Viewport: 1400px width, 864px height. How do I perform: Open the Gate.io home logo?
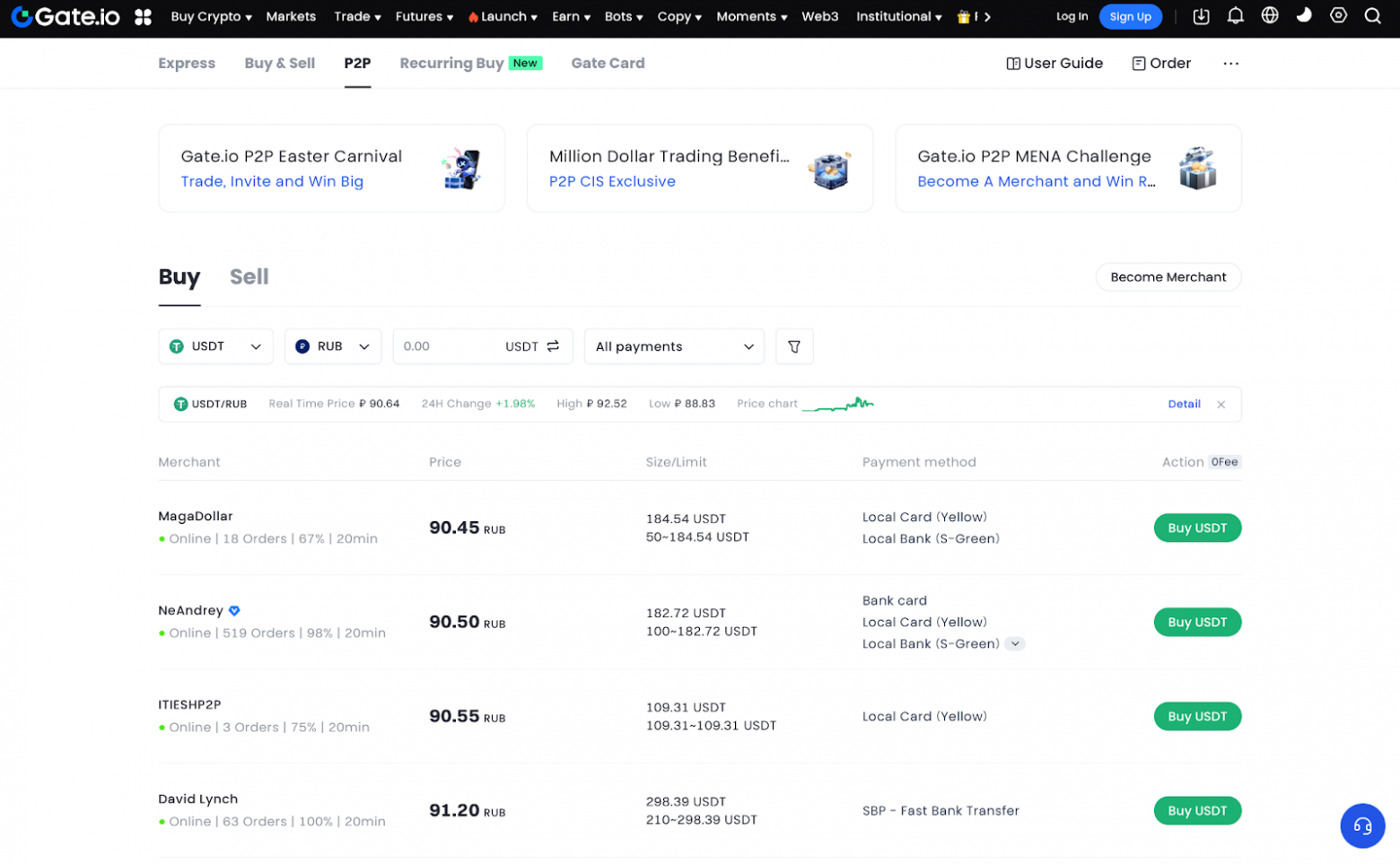pos(65,16)
